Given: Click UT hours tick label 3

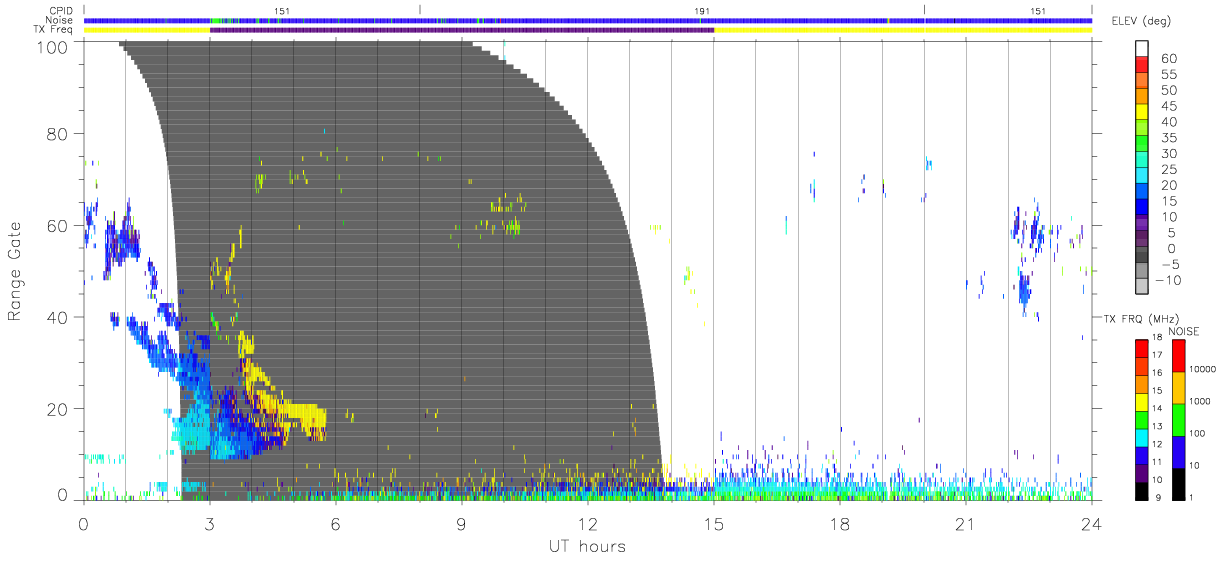Looking at the screenshot, I should [209, 524].
